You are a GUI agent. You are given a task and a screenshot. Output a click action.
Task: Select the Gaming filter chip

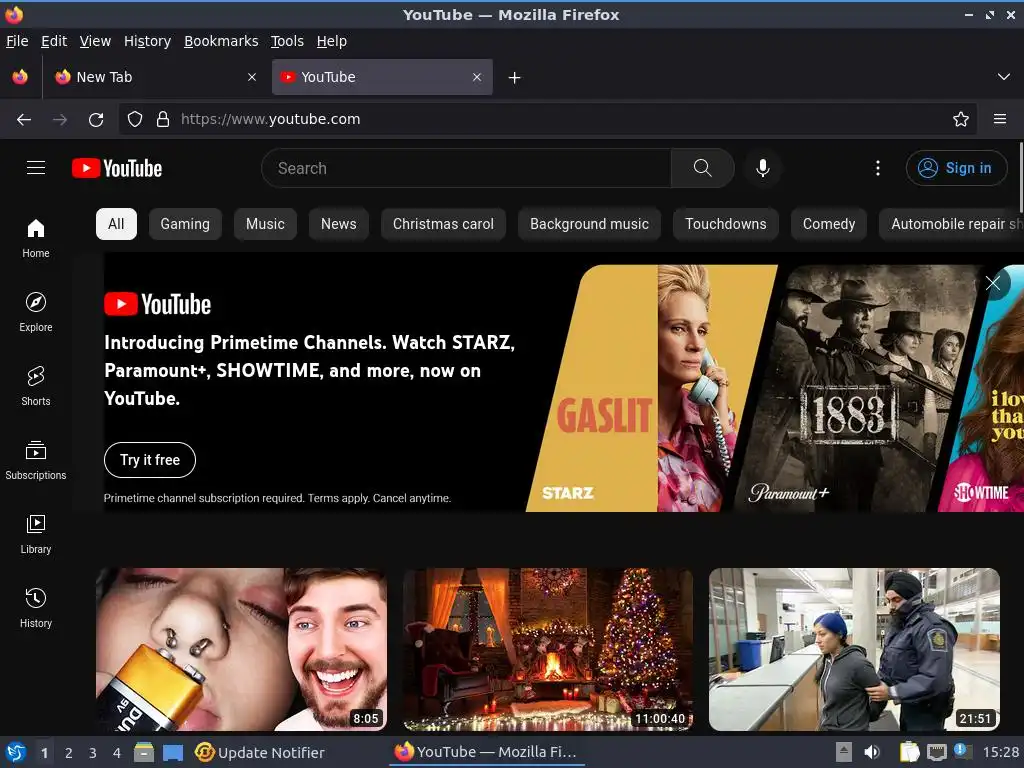coord(185,224)
